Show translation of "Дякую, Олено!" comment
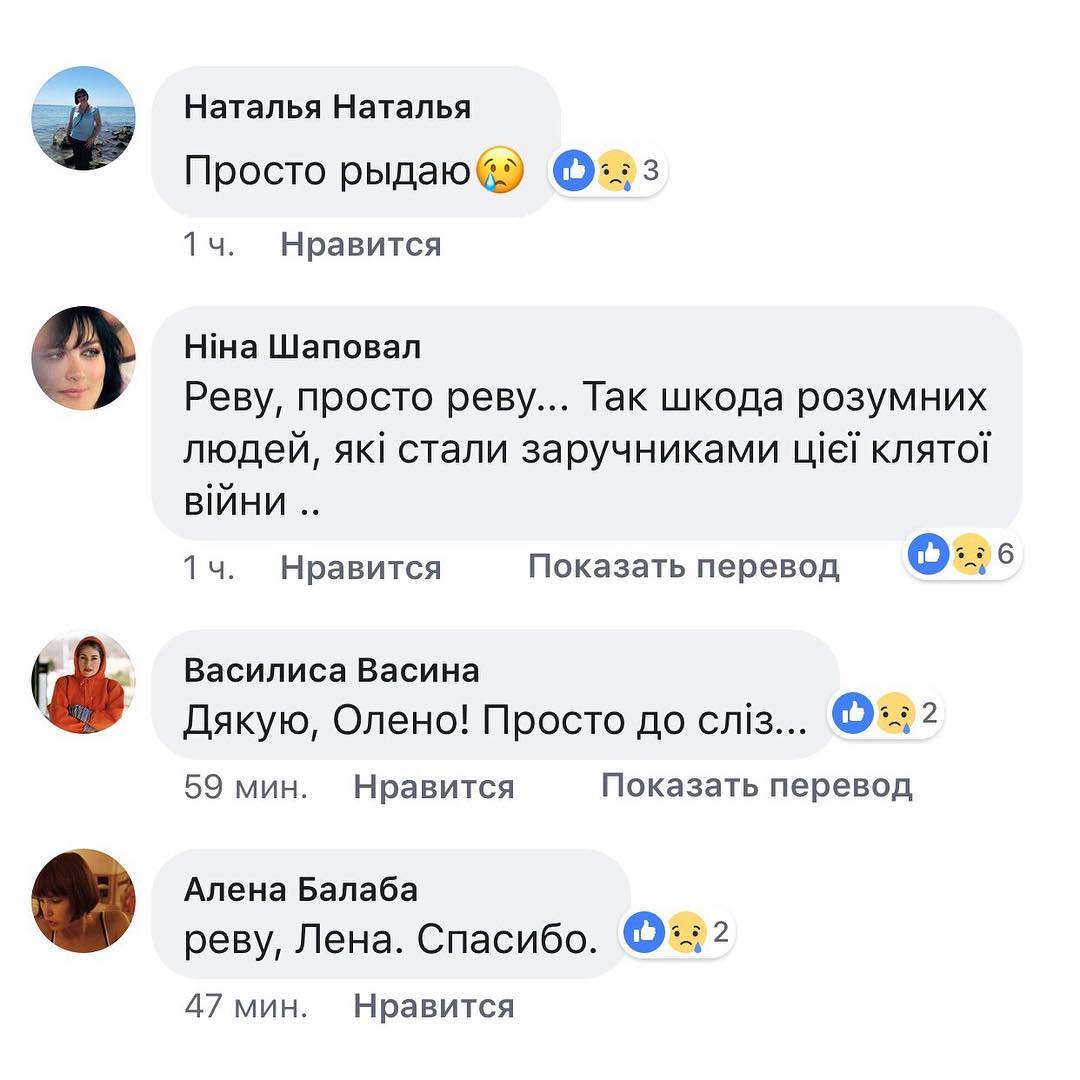The height and width of the screenshot is (1080, 1080). coord(756,786)
